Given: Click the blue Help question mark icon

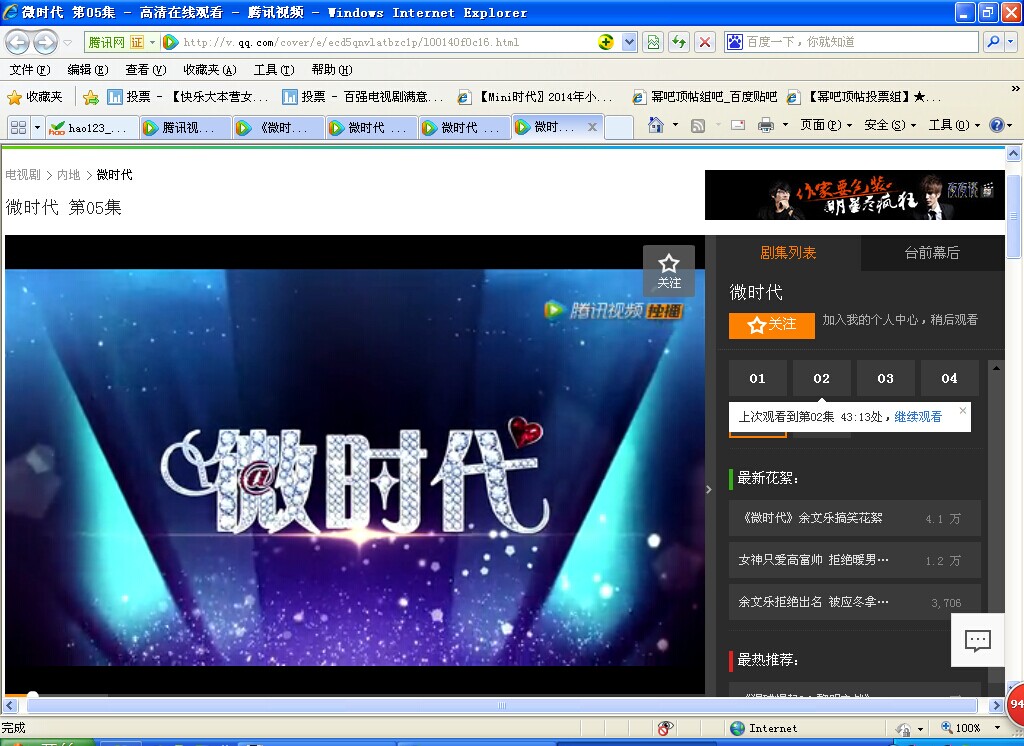Looking at the screenshot, I should tap(996, 125).
